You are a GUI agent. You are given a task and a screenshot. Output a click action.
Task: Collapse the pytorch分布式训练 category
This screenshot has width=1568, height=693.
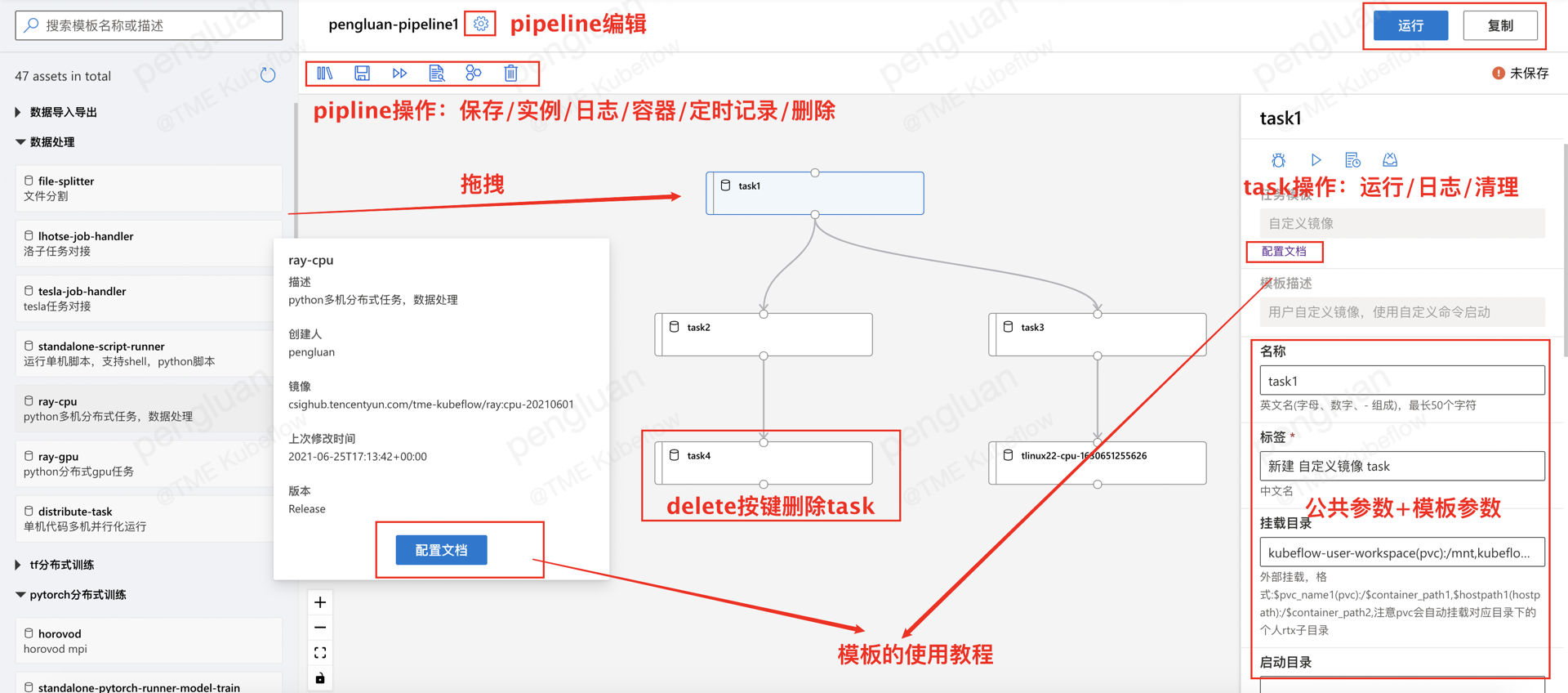point(20,595)
